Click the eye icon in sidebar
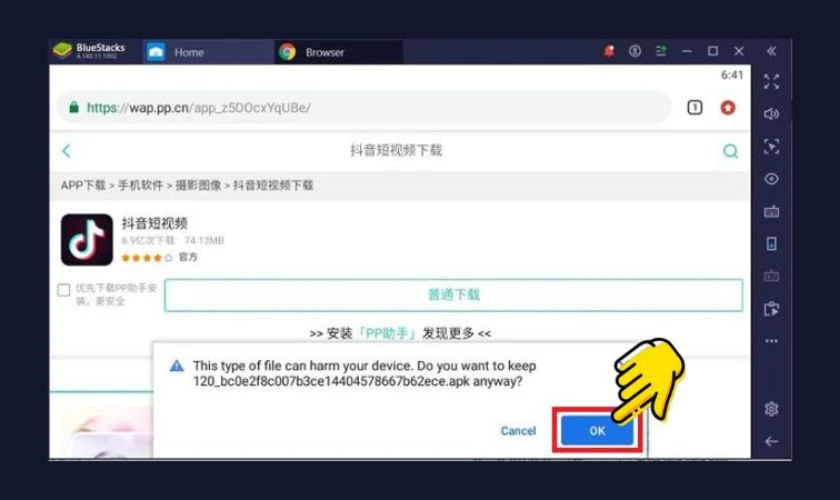The width and height of the screenshot is (840, 500). [771, 179]
